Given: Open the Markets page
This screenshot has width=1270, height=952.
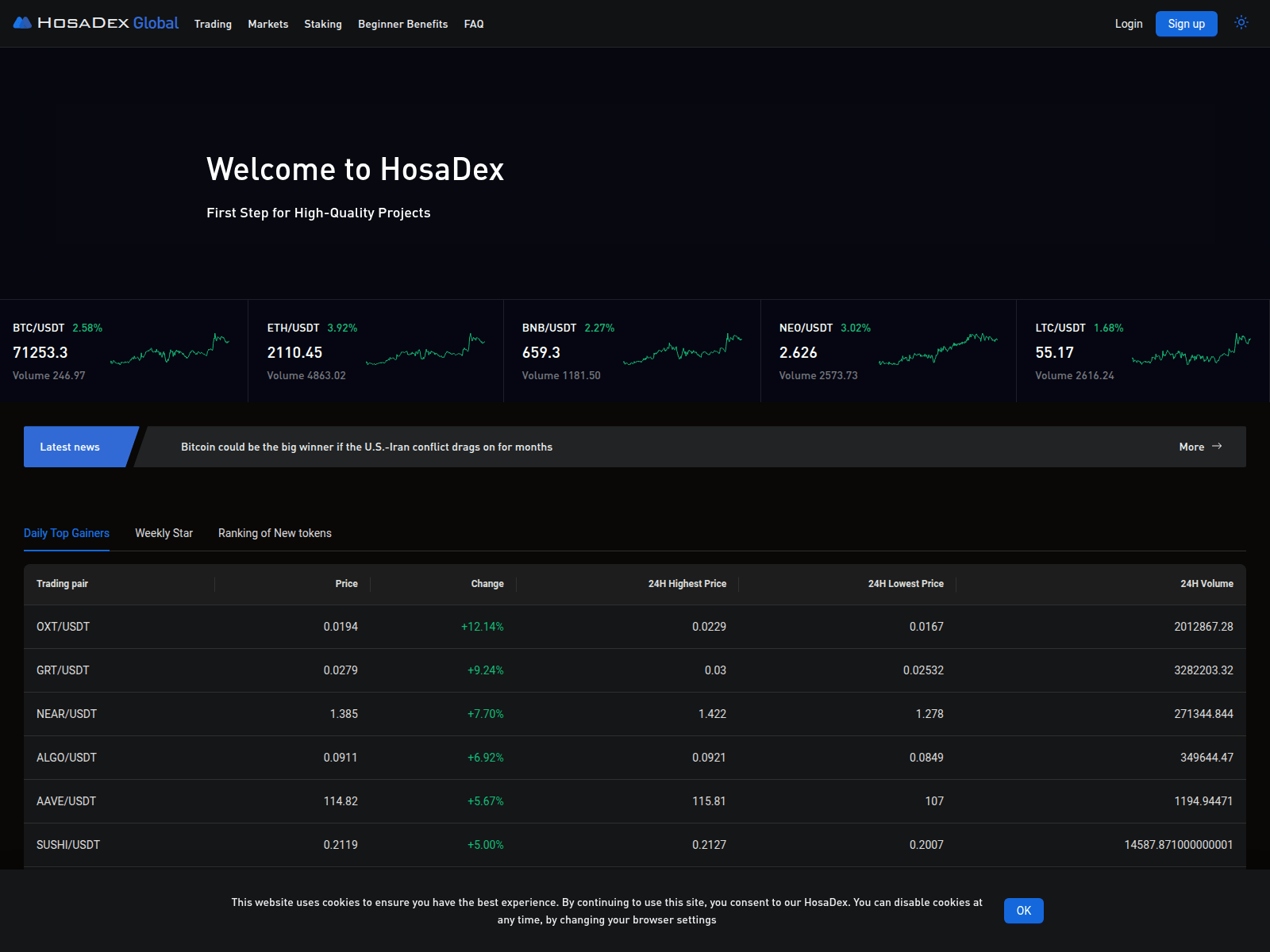Looking at the screenshot, I should pos(267,24).
